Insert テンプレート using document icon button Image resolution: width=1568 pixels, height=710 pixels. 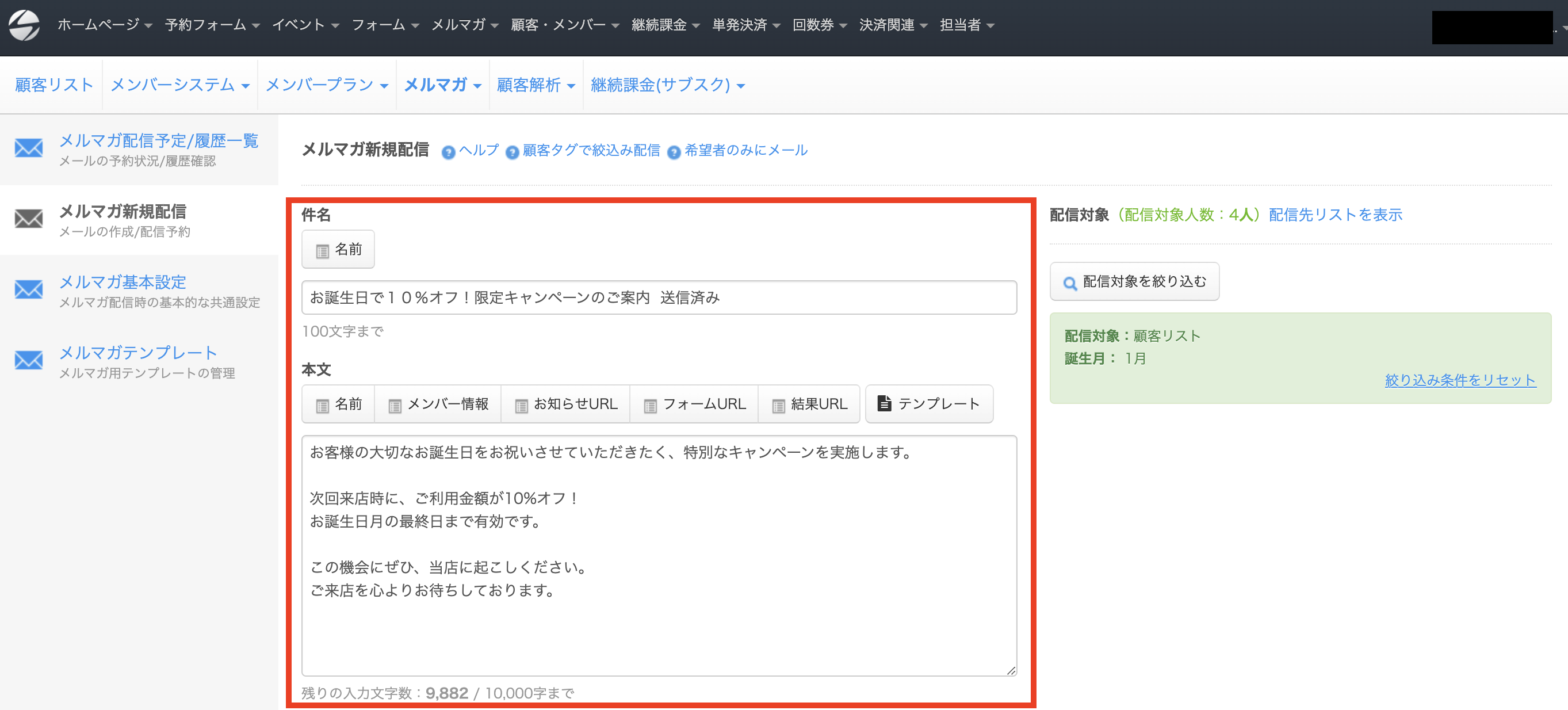tap(929, 404)
